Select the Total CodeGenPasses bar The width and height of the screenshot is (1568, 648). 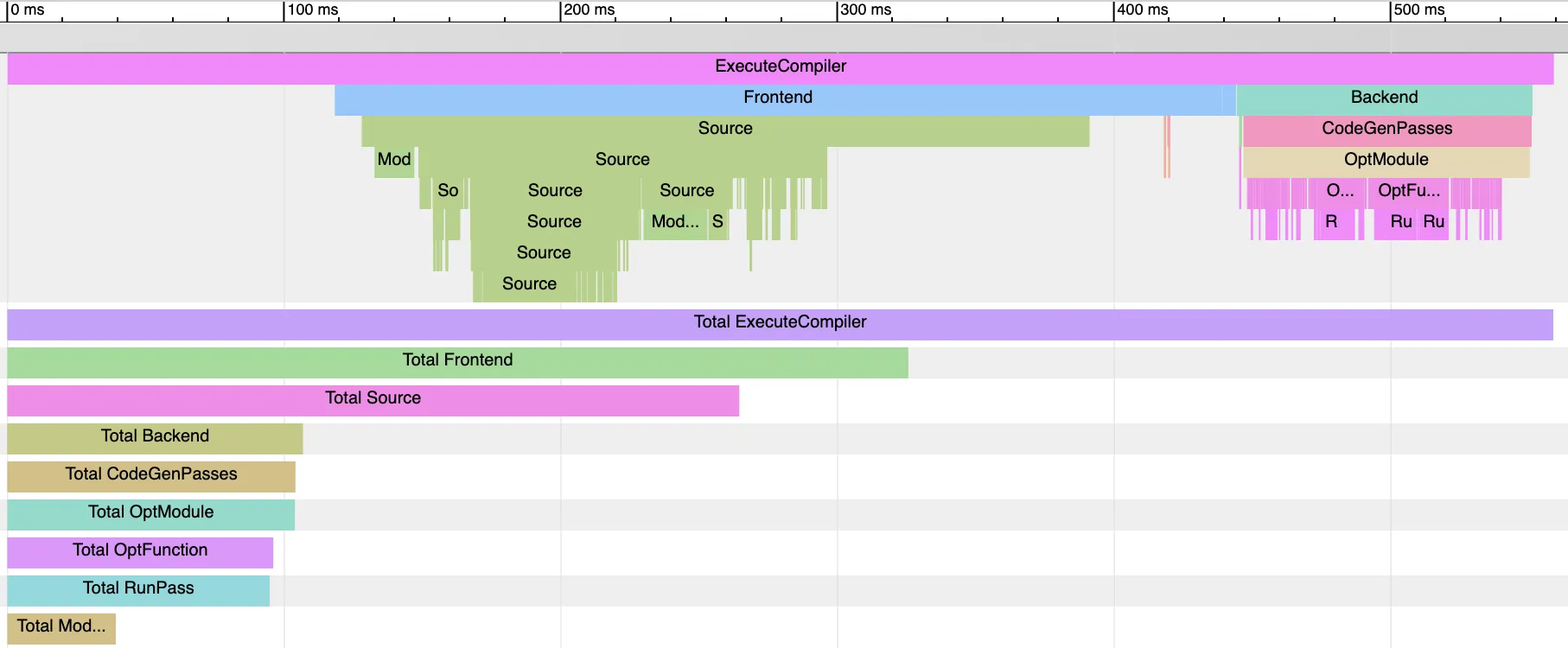pos(151,475)
